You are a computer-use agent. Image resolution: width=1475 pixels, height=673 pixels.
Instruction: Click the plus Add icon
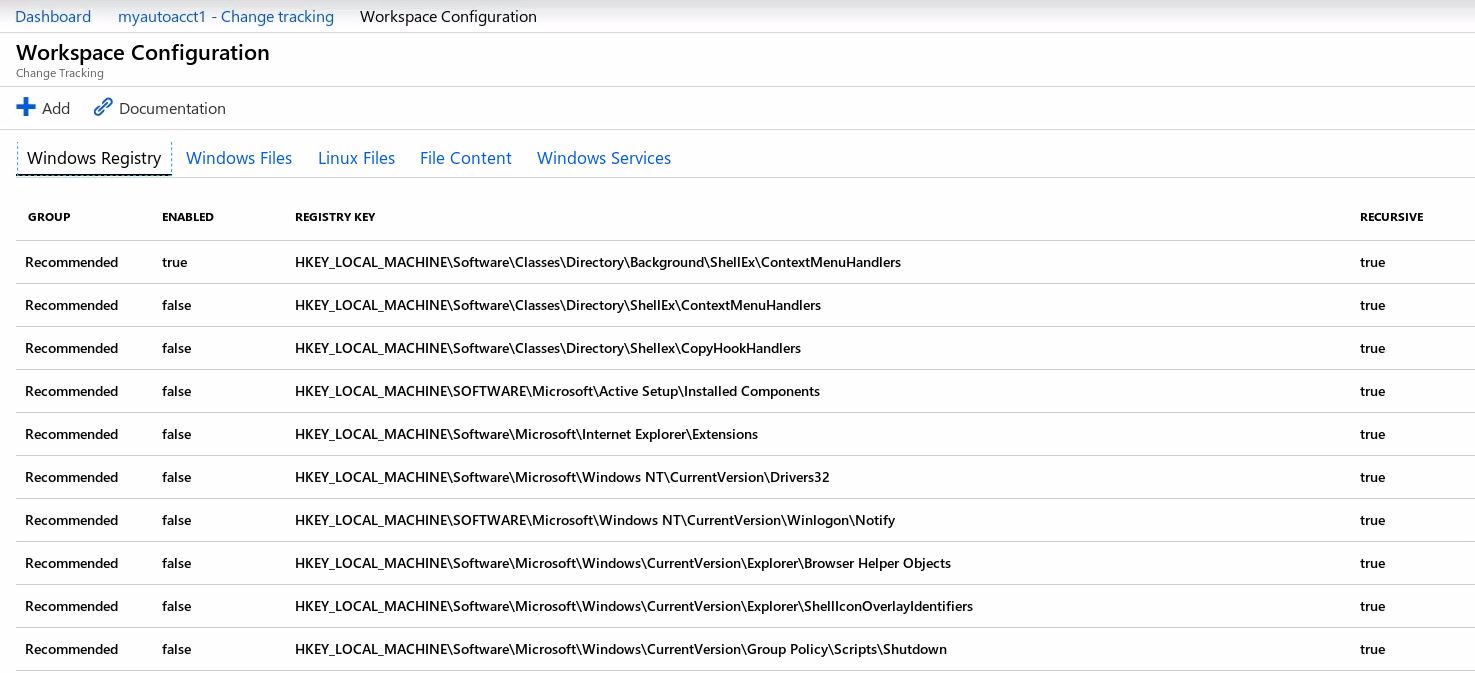(x=26, y=107)
